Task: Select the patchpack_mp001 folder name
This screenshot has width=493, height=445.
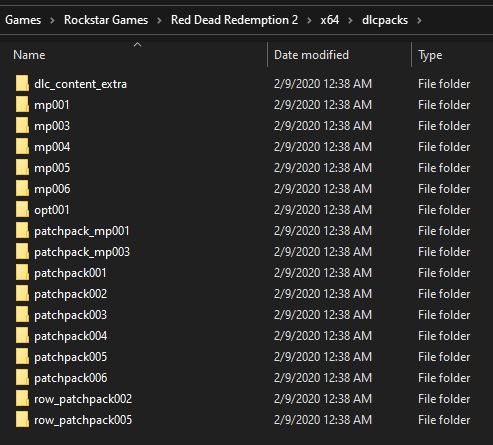Action: pyautogui.click(x=82, y=231)
